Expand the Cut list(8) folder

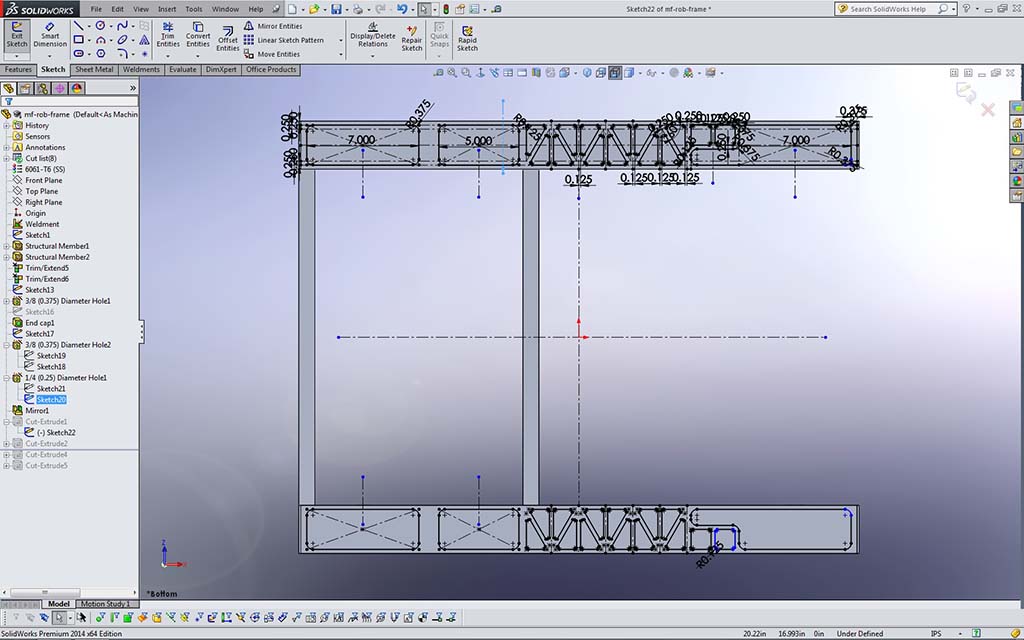6,158
